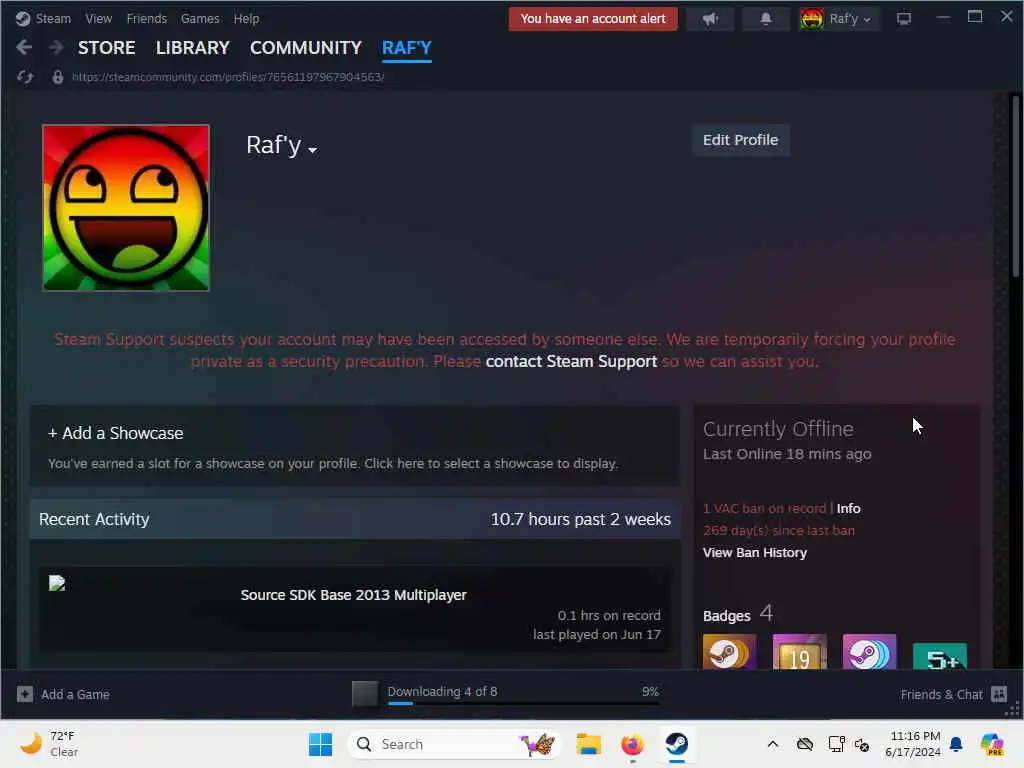Click the Recent Activity header

click(x=94, y=519)
